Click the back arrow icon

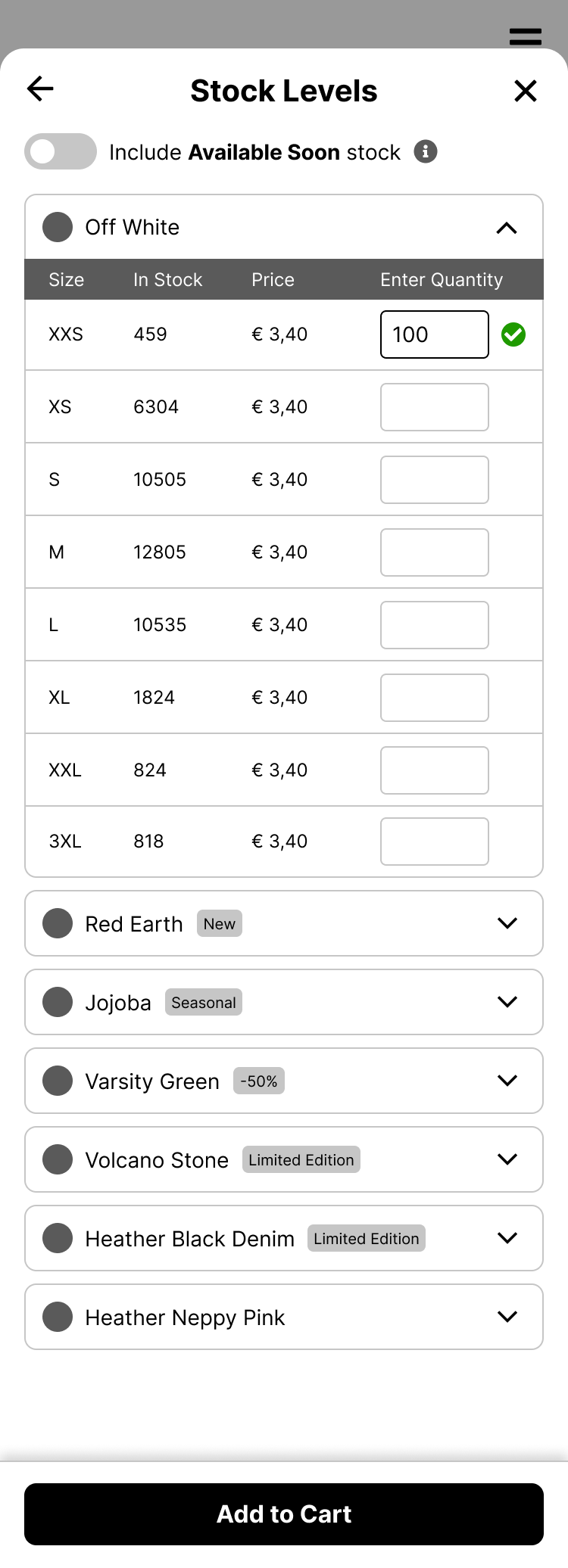41,89
